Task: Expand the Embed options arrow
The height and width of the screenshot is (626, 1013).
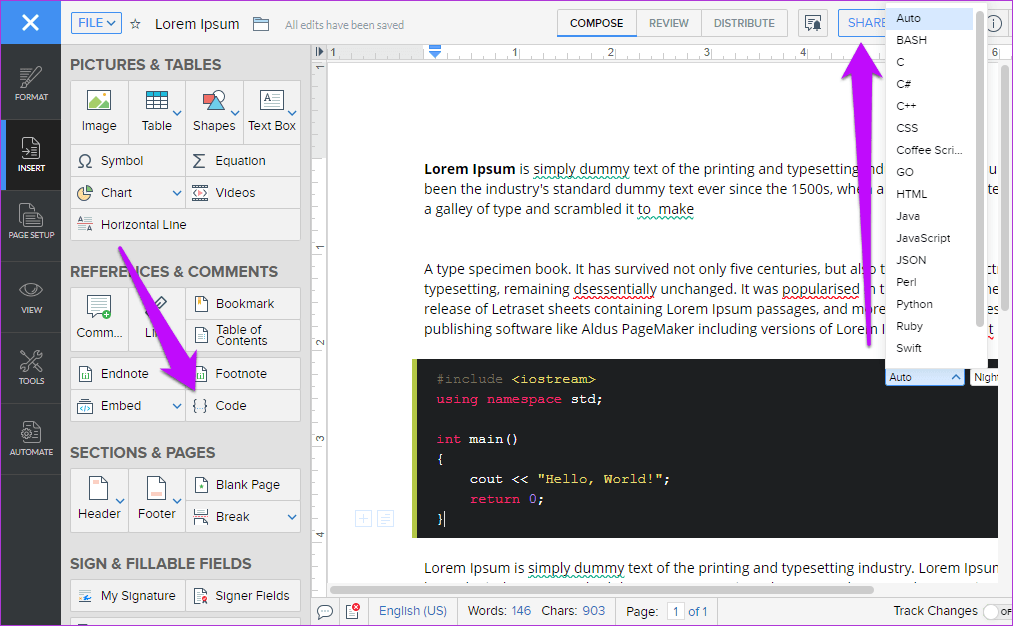Action: 177,406
